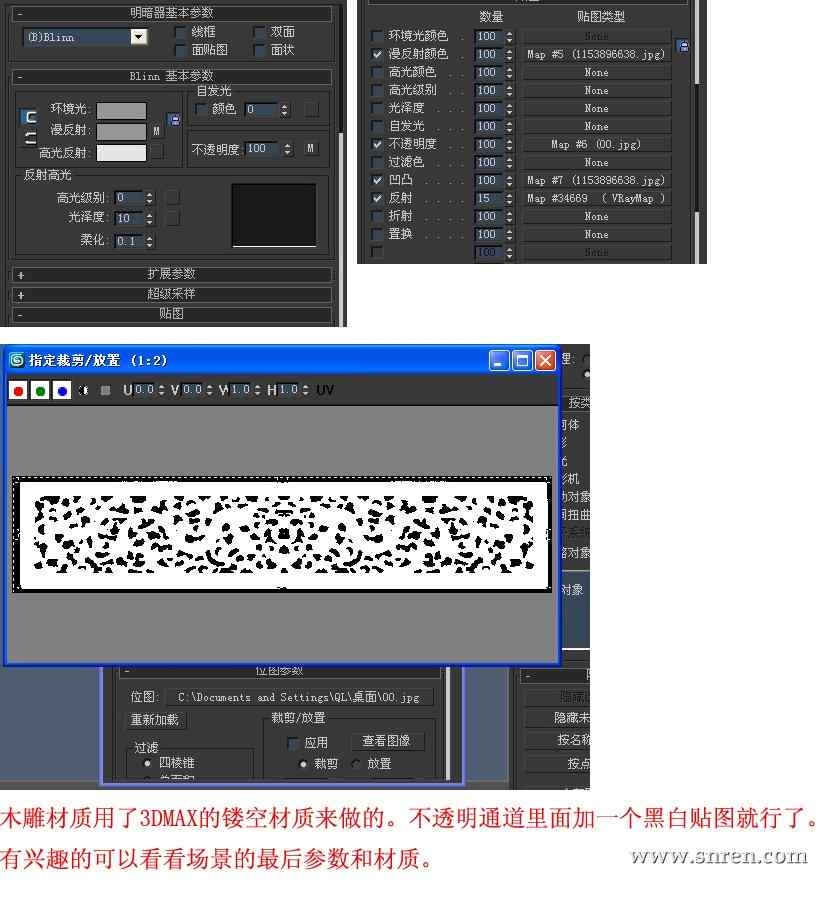Click the black-white bitmap preview in crop window
The width and height of the screenshot is (828, 900).
pos(282,534)
